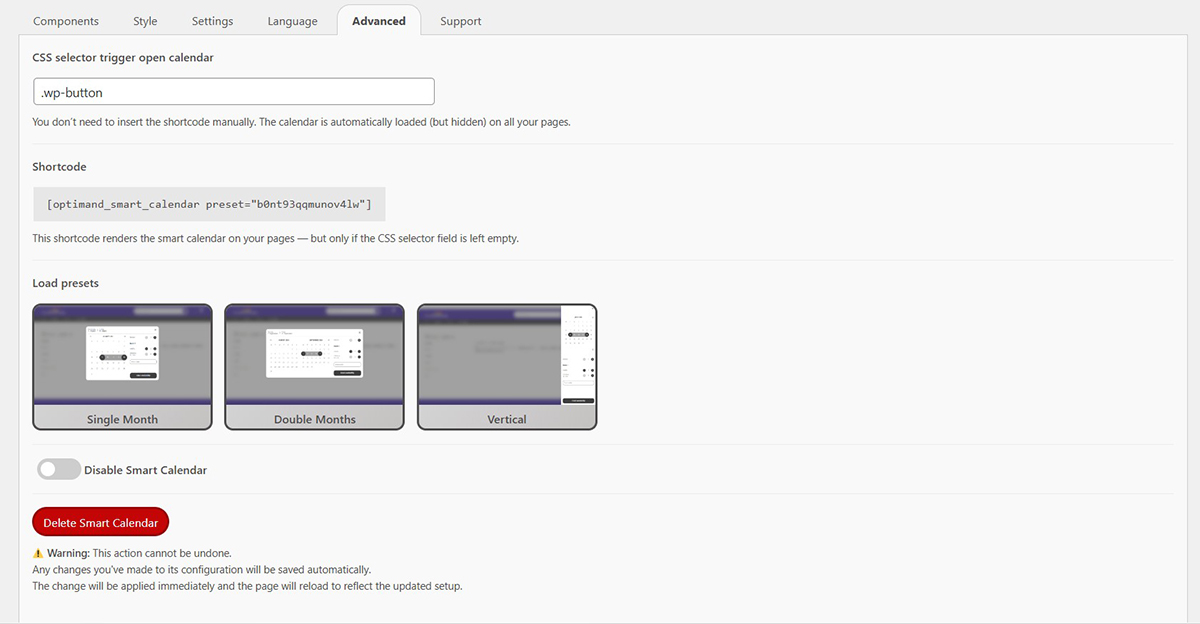Click the Load presets section label
1200x624 pixels.
tap(65, 282)
